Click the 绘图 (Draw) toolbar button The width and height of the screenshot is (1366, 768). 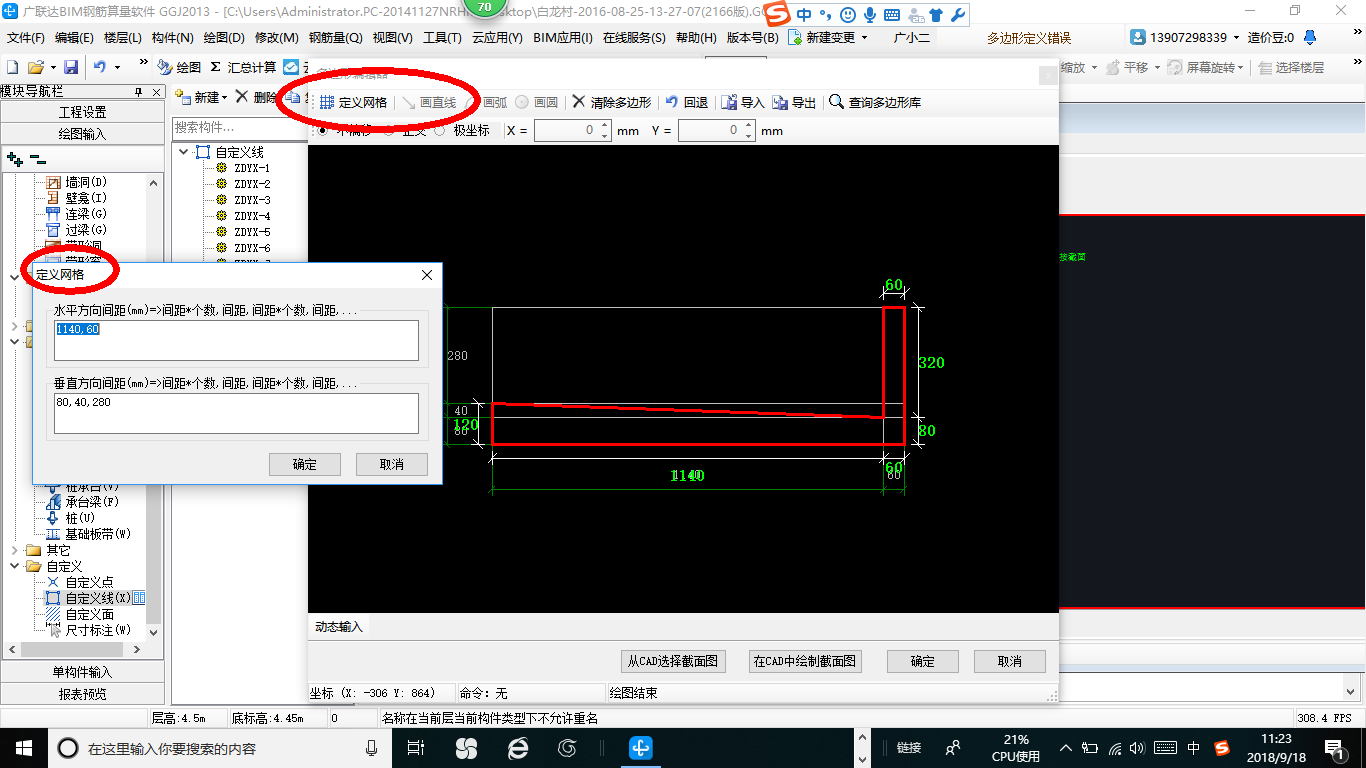(x=180, y=67)
